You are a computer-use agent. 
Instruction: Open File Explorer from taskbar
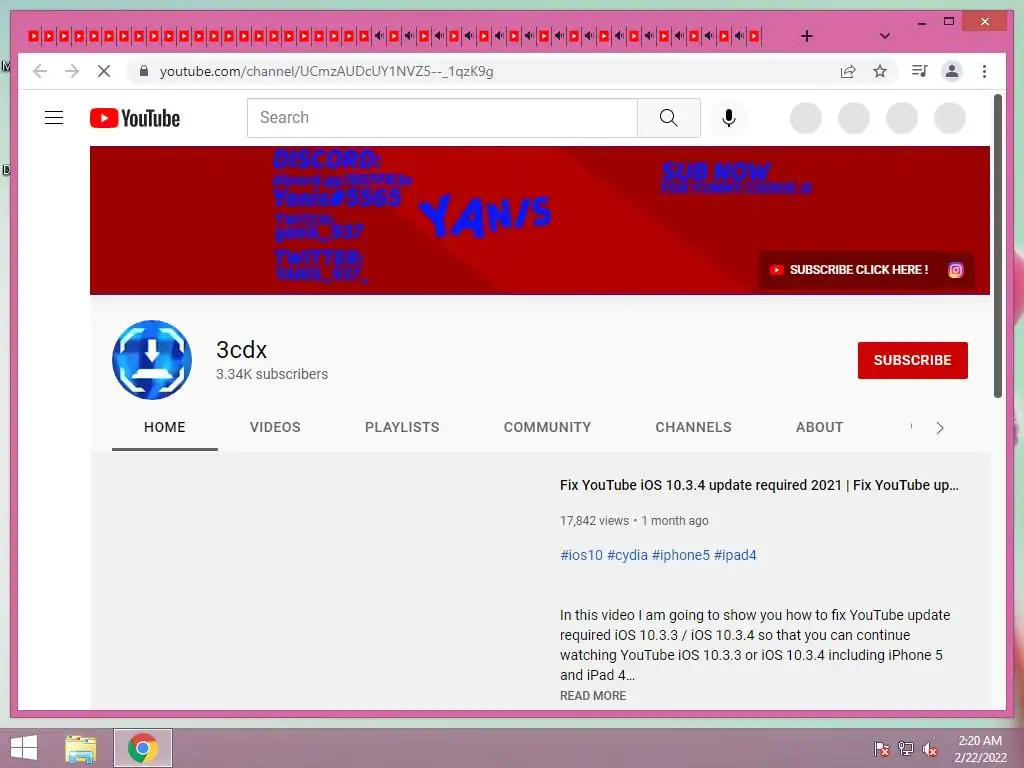click(x=80, y=748)
